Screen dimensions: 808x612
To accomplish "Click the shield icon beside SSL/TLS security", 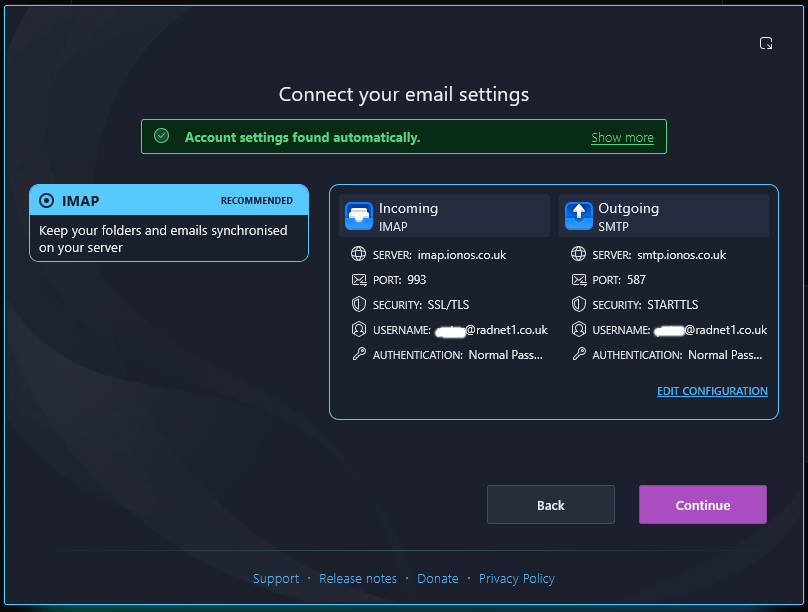I will [x=359, y=304].
